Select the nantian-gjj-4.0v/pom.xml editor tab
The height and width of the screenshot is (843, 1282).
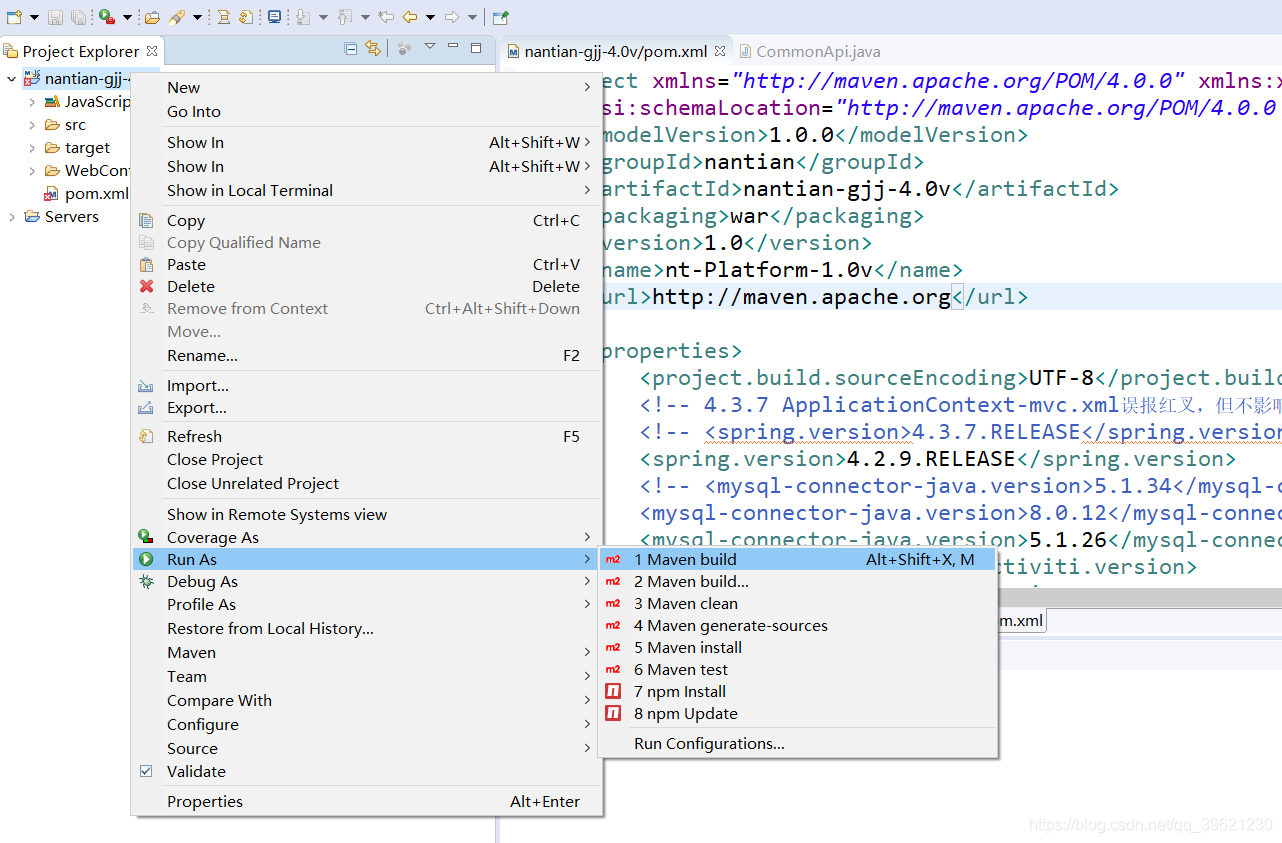click(615, 52)
